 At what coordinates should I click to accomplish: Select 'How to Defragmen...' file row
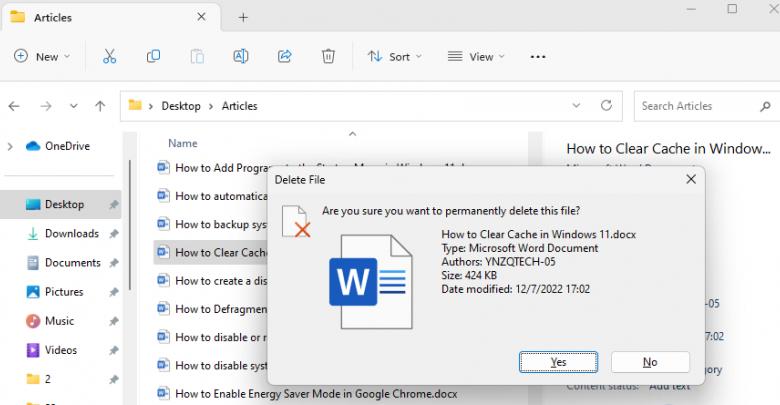pos(211,309)
